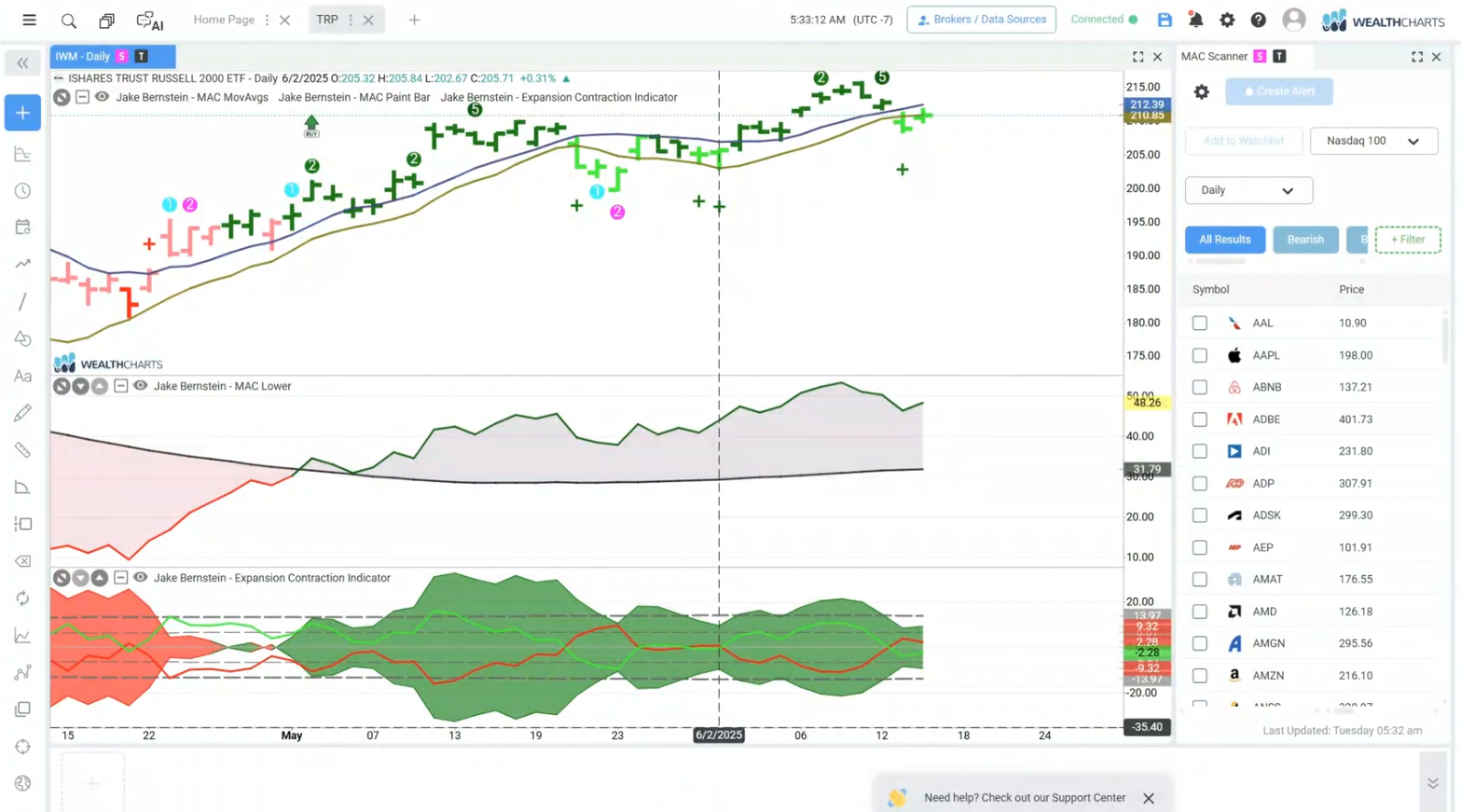Open Home Page tab options menu
Screen dimensions: 1461x812
pyautogui.click(x=267, y=20)
